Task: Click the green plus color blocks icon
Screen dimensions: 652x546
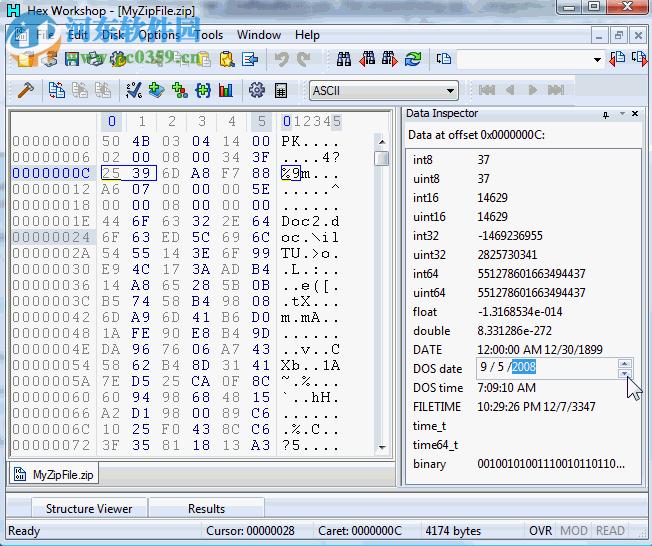Action: pyautogui.click(x=180, y=90)
